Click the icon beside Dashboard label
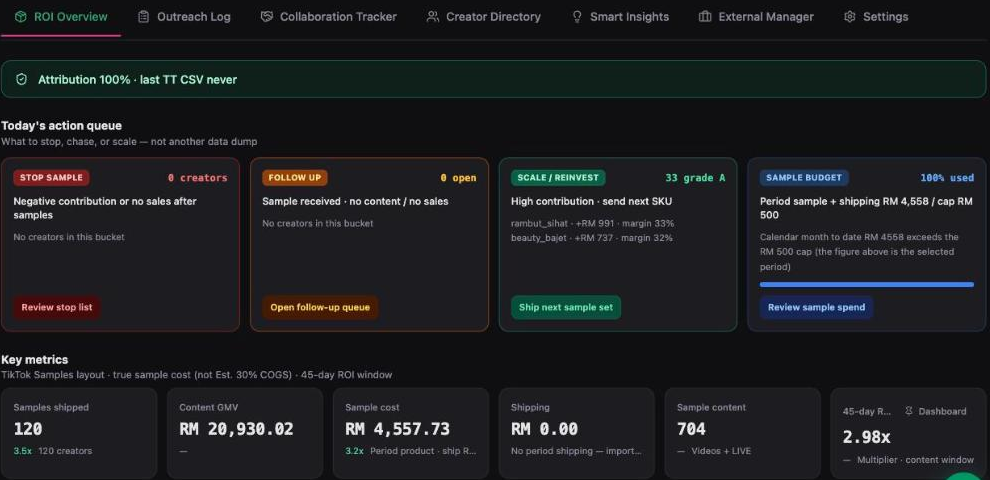 (909, 411)
